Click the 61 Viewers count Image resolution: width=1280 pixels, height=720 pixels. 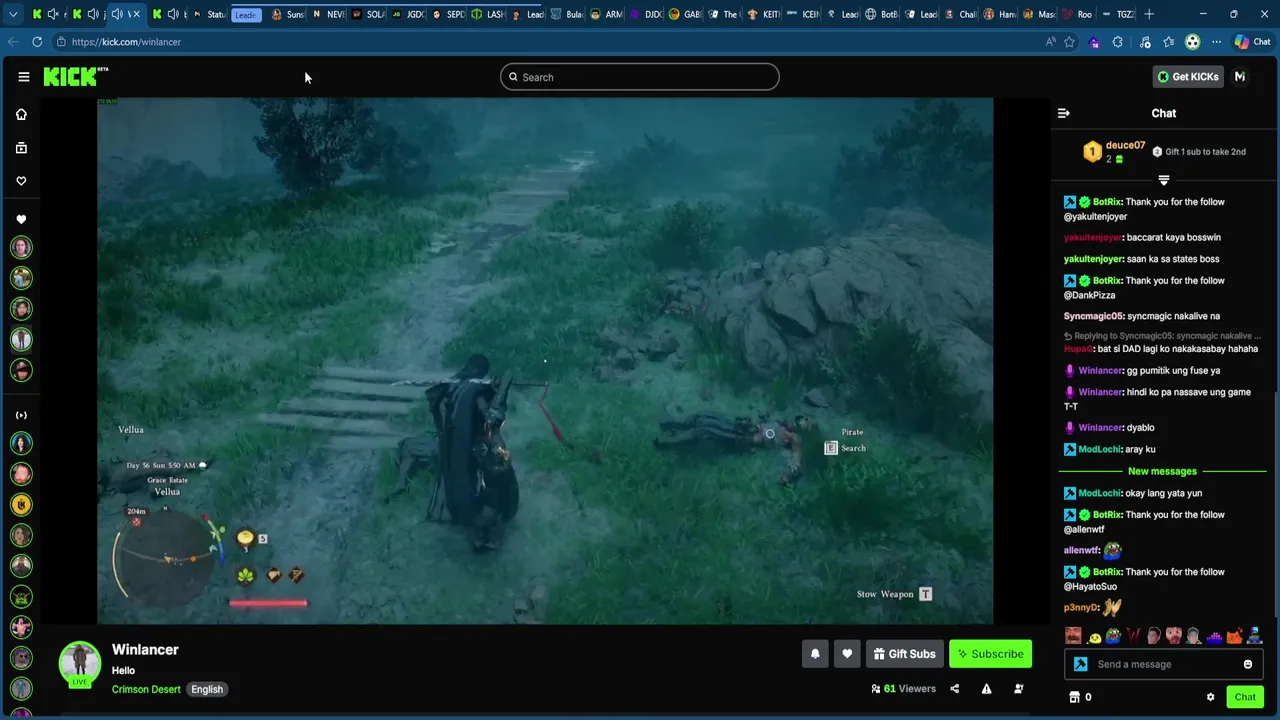[903, 689]
